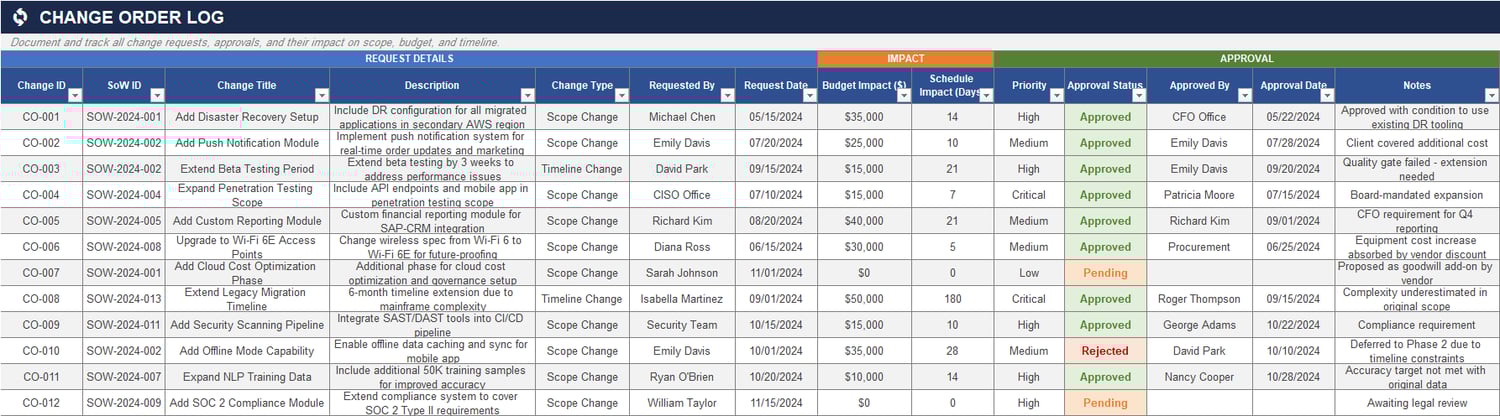The width and height of the screenshot is (1500, 416).
Task: Select Low priority for CO-007
Action: click(x=1029, y=273)
